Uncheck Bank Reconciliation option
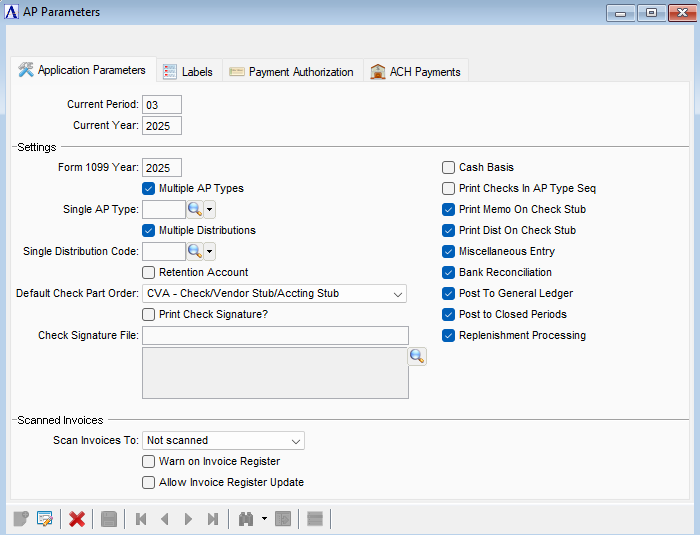Image resolution: width=700 pixels, height=535 pixels. (449, 272)
